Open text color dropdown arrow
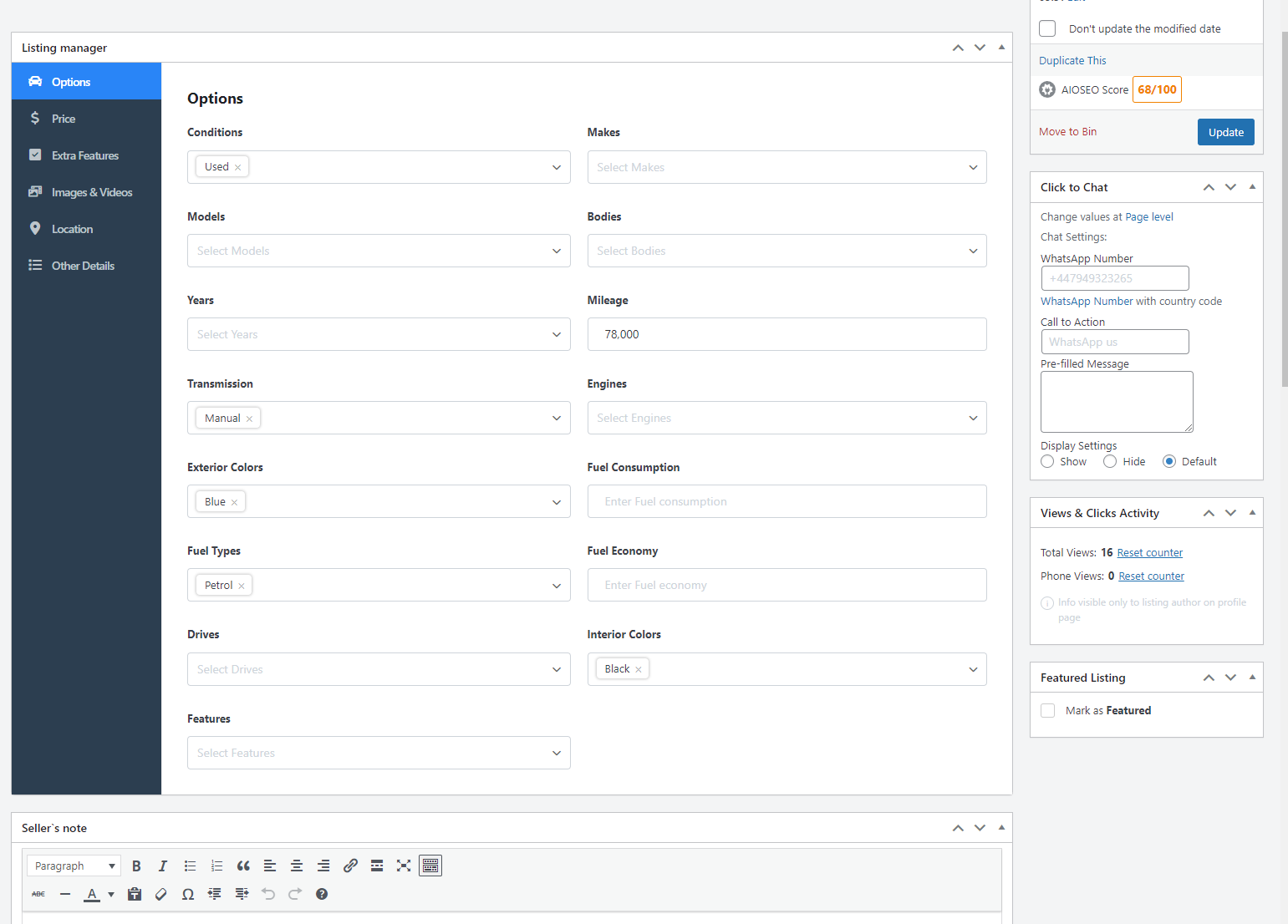The height and width of the screenshot is (924, 1288). (111, 894)
